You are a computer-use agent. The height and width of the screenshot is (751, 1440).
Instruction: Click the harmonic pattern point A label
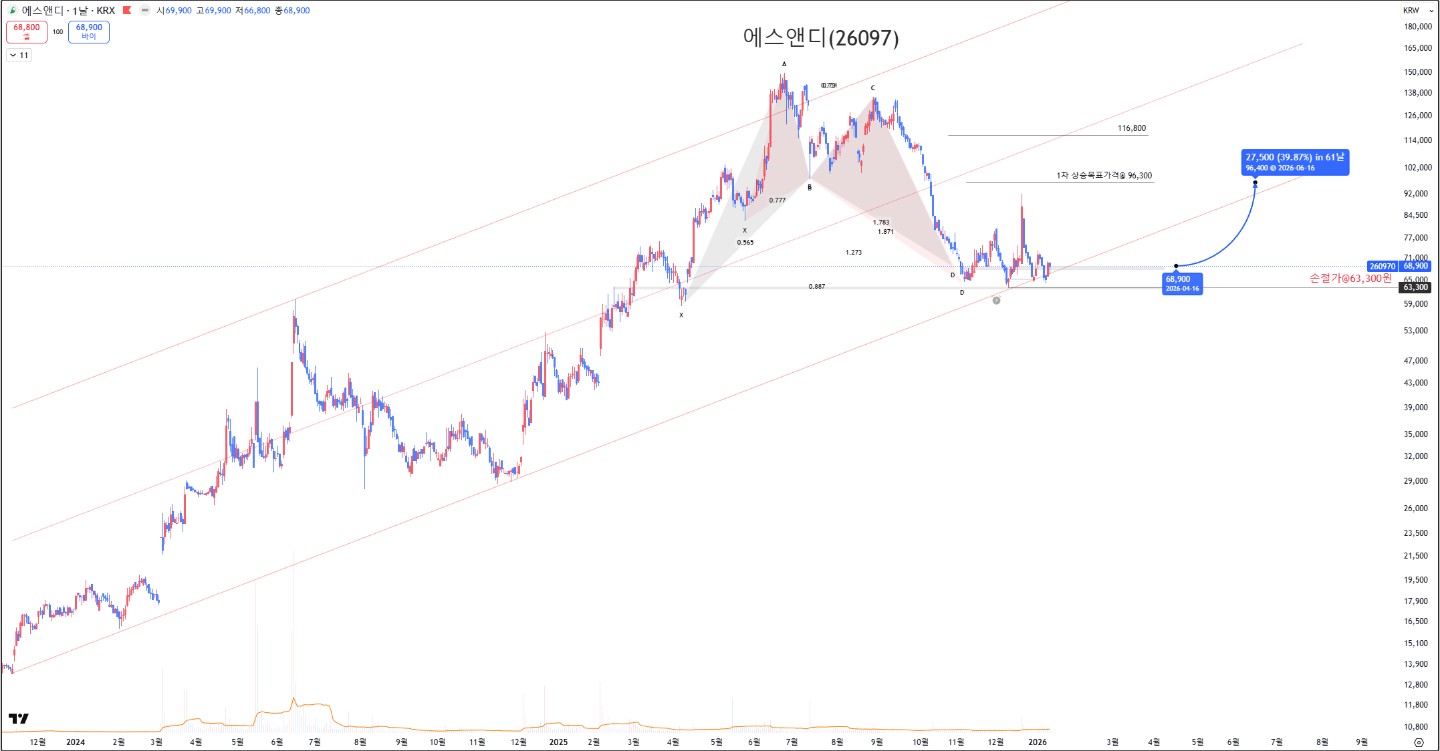pos(784,64)
